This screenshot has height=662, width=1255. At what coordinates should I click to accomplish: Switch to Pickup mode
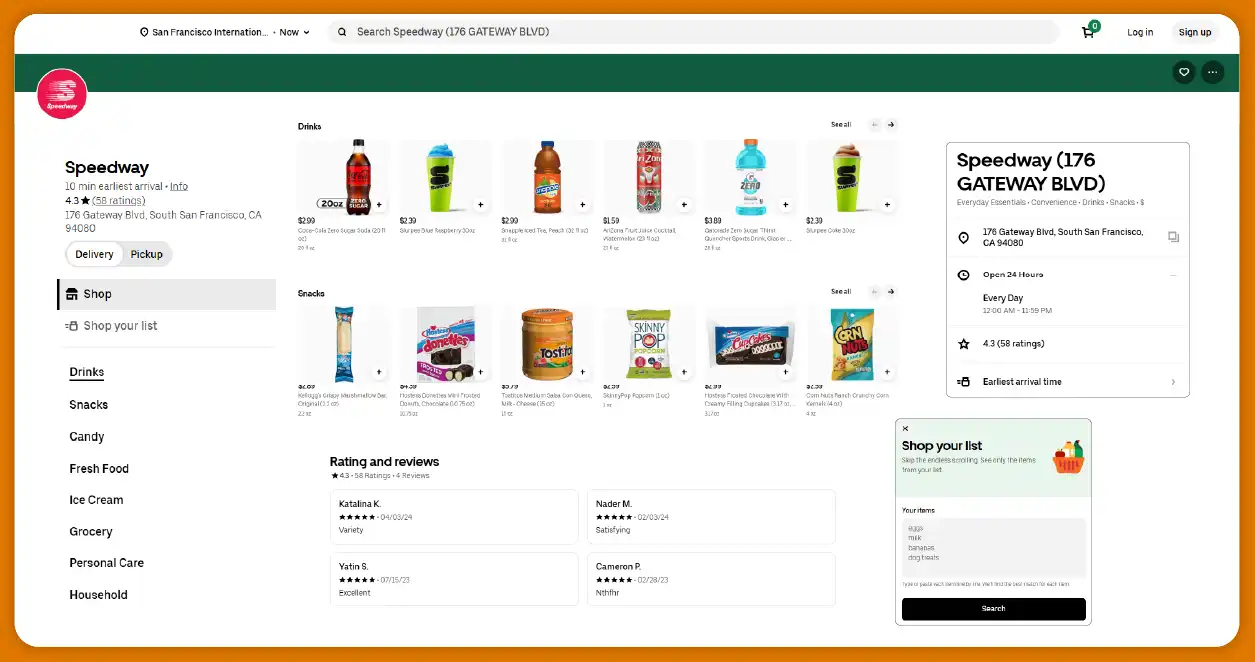(146, 253)
